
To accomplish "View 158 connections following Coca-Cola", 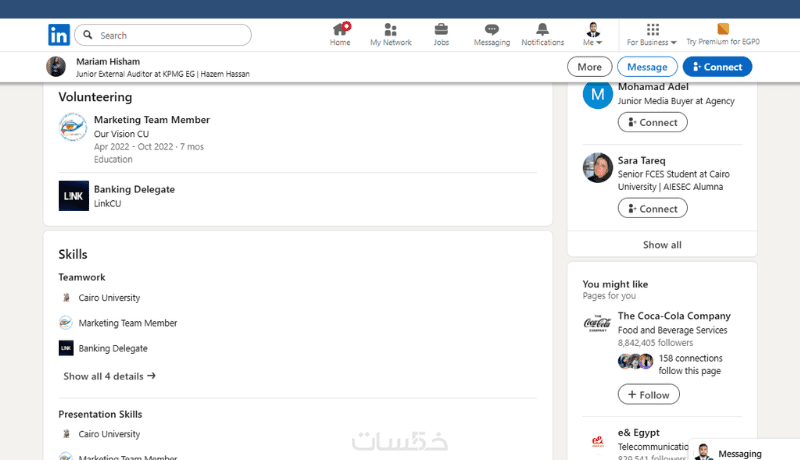I will point(690,365).
